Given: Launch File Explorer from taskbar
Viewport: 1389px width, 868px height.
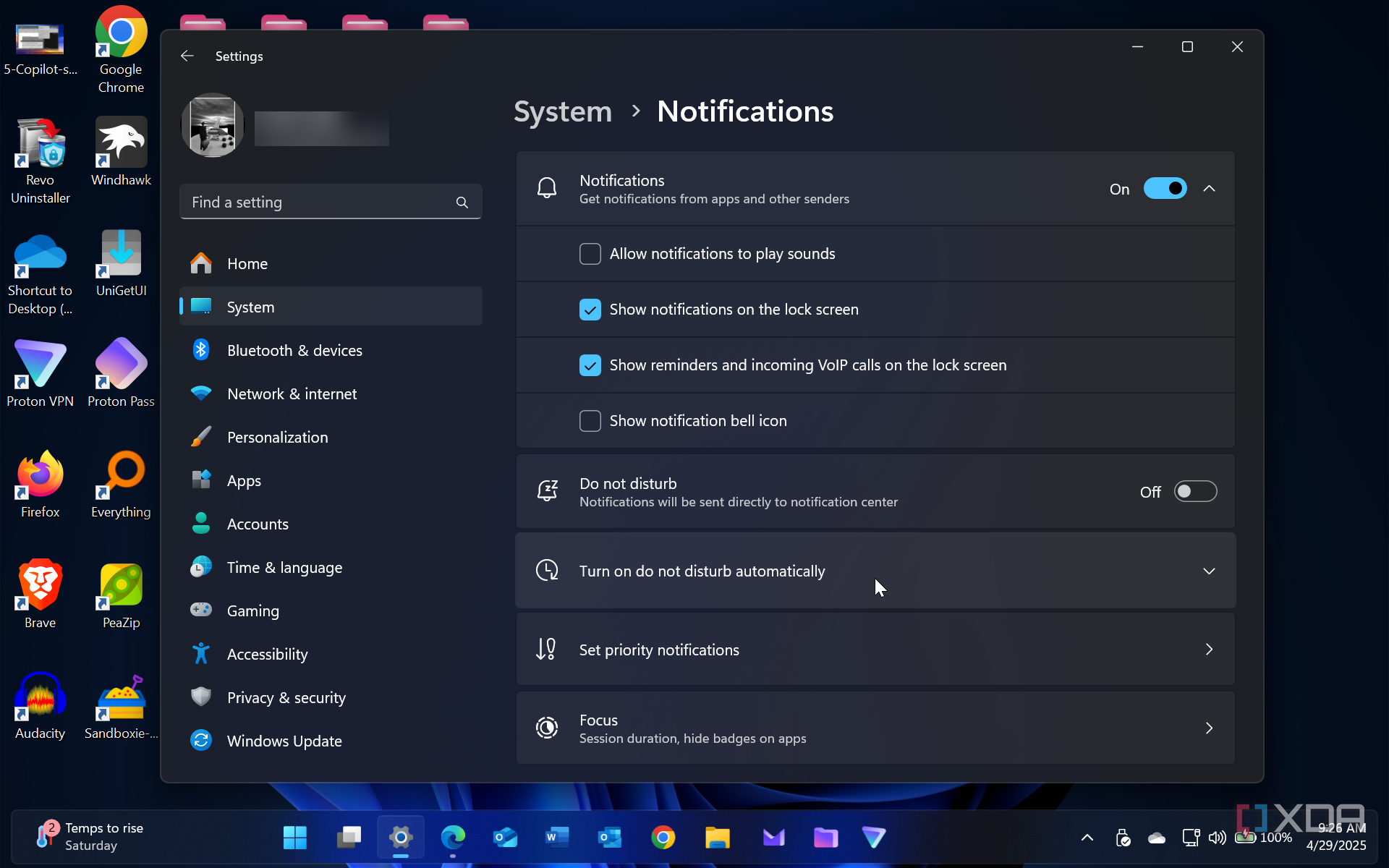Looking at the screenshot, I should (x=718, y=838).
